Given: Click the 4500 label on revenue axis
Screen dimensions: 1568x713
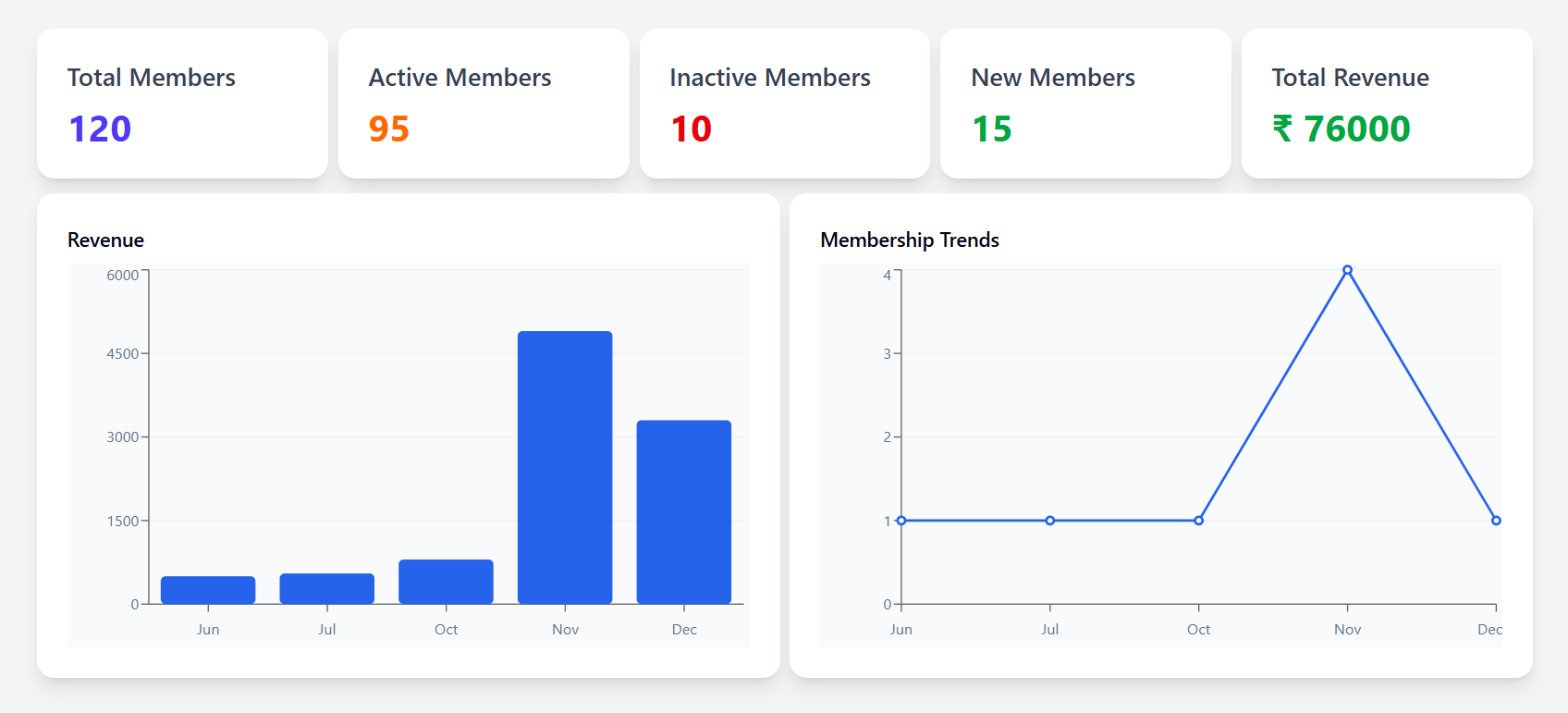Looking at the screenshot, I should [x=122, y=354].
